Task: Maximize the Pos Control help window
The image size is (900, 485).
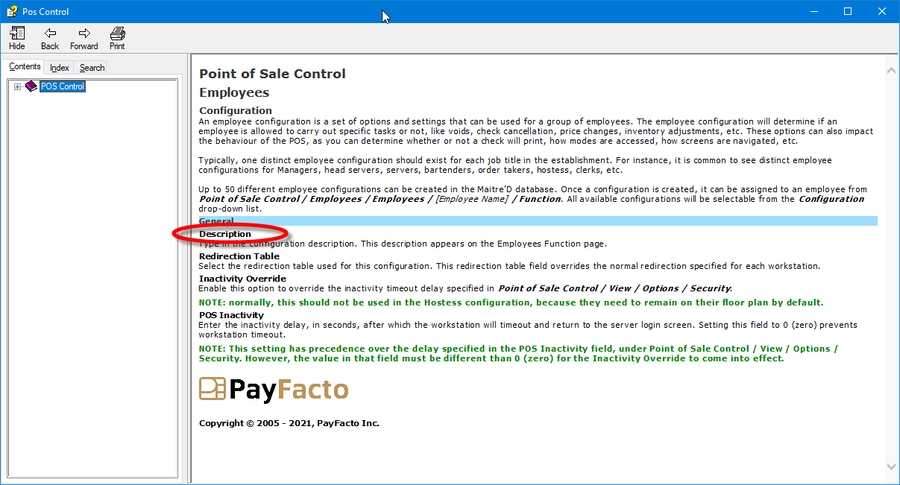Action: [x=847, y=11]
